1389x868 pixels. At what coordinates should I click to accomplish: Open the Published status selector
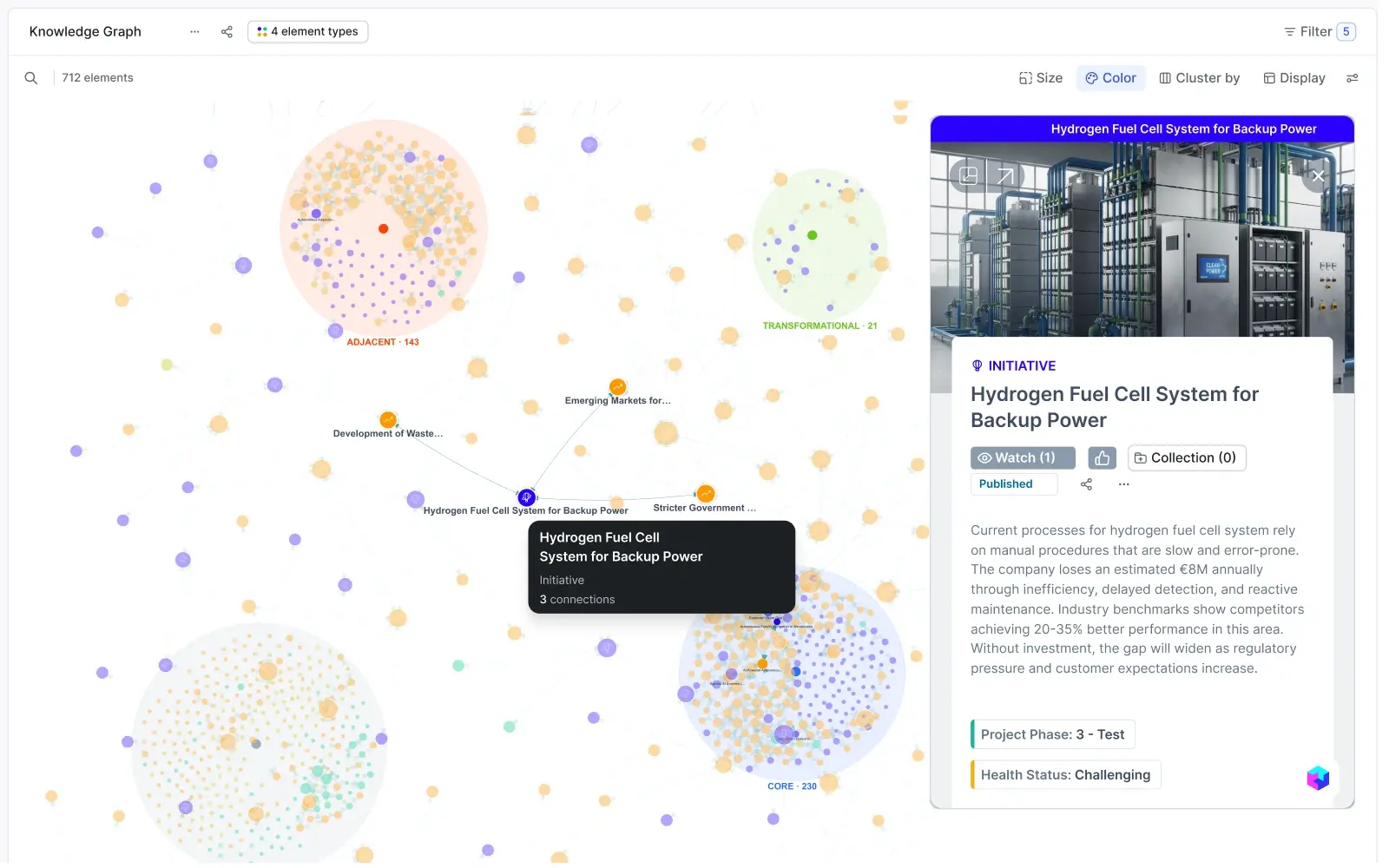[x=1014, y=484]
